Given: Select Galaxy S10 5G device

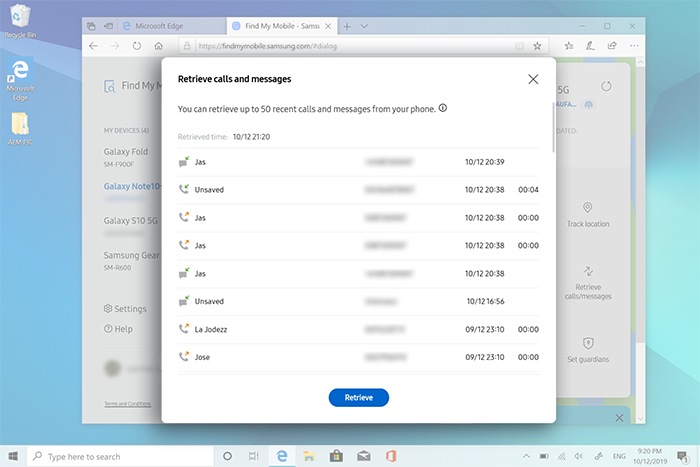Looking at the screenshot, I should tap(130, 221).
